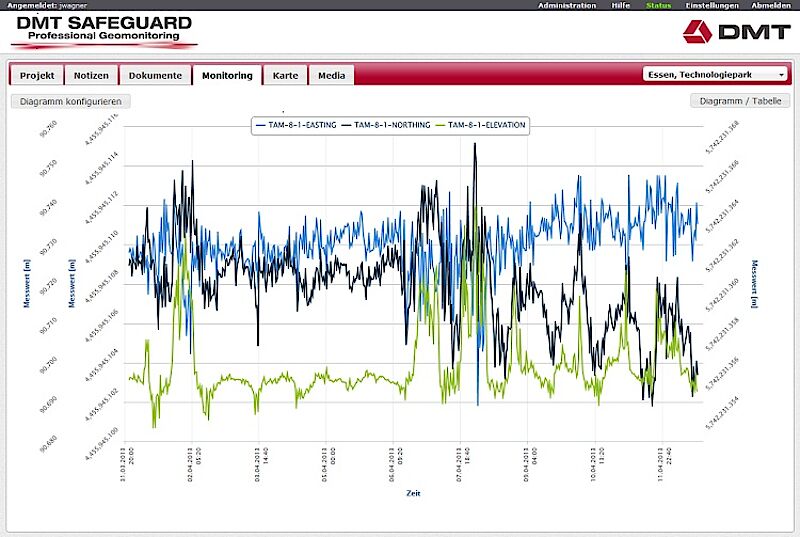Click the Zeit axis label below chart
800x537 pixels.
pos(413,493)
